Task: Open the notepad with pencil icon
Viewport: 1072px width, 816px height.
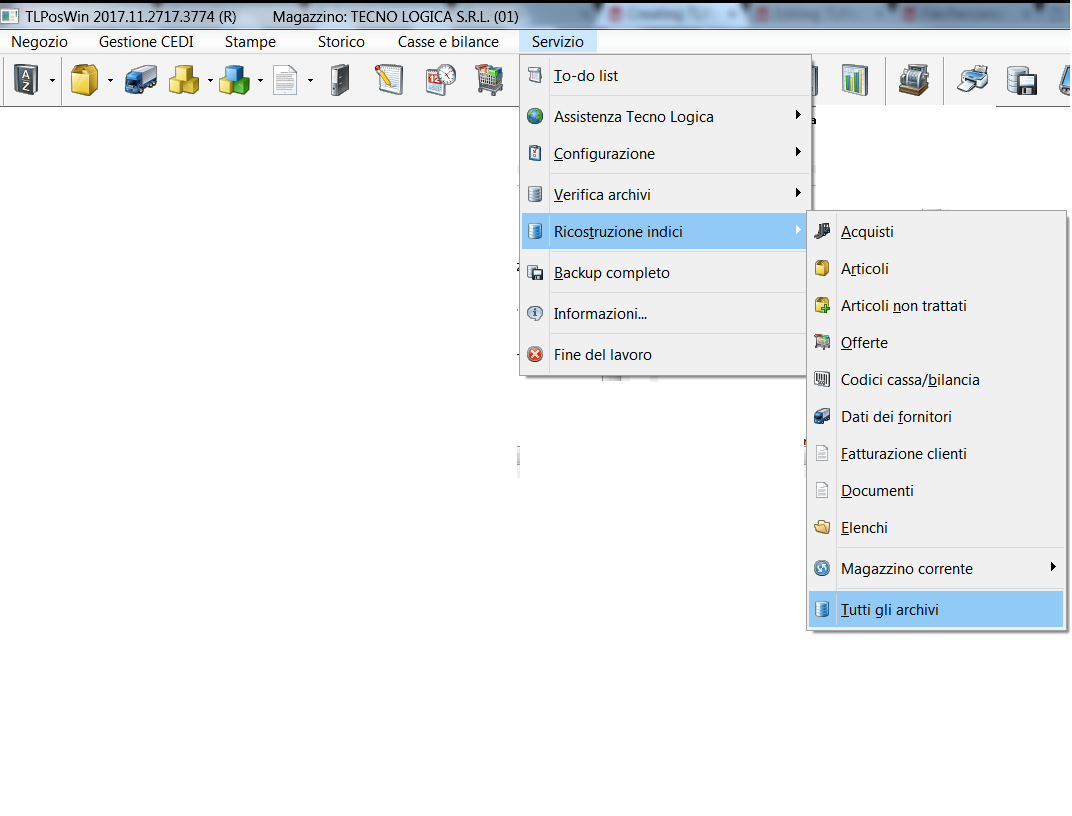Action: (389, 80)
